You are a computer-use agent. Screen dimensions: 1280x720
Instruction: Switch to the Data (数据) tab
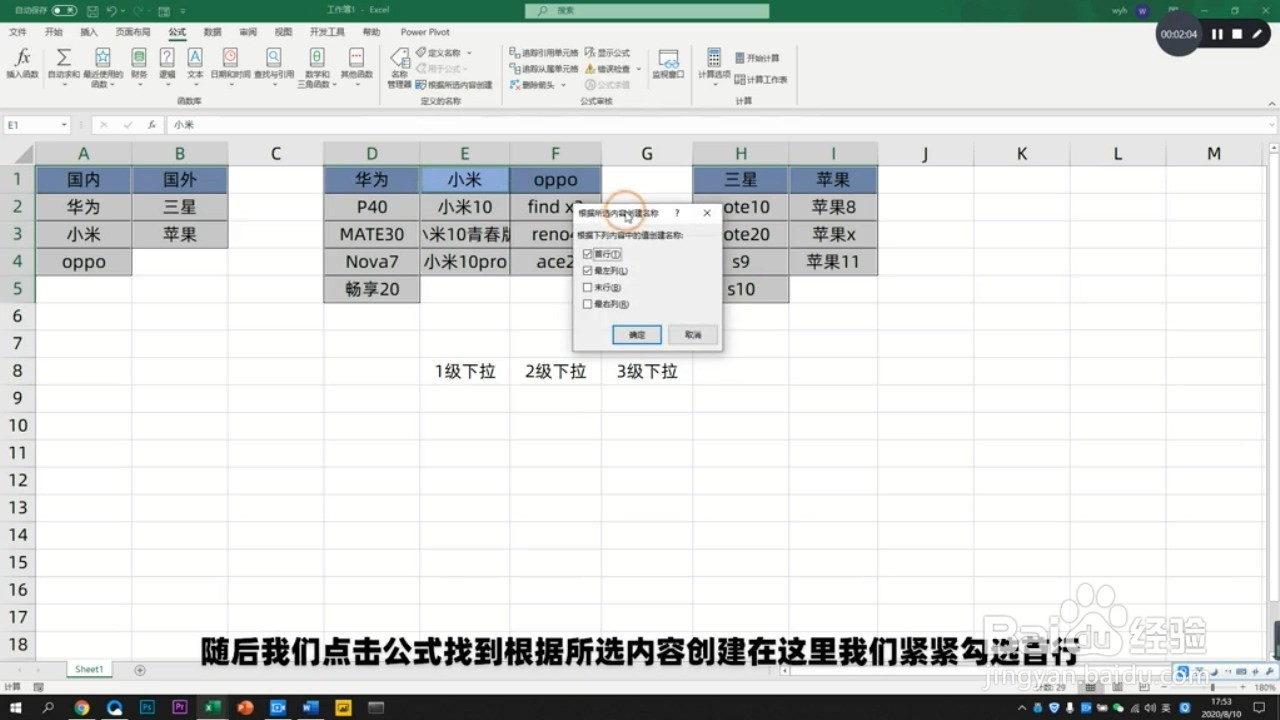(x=212, y=32)
